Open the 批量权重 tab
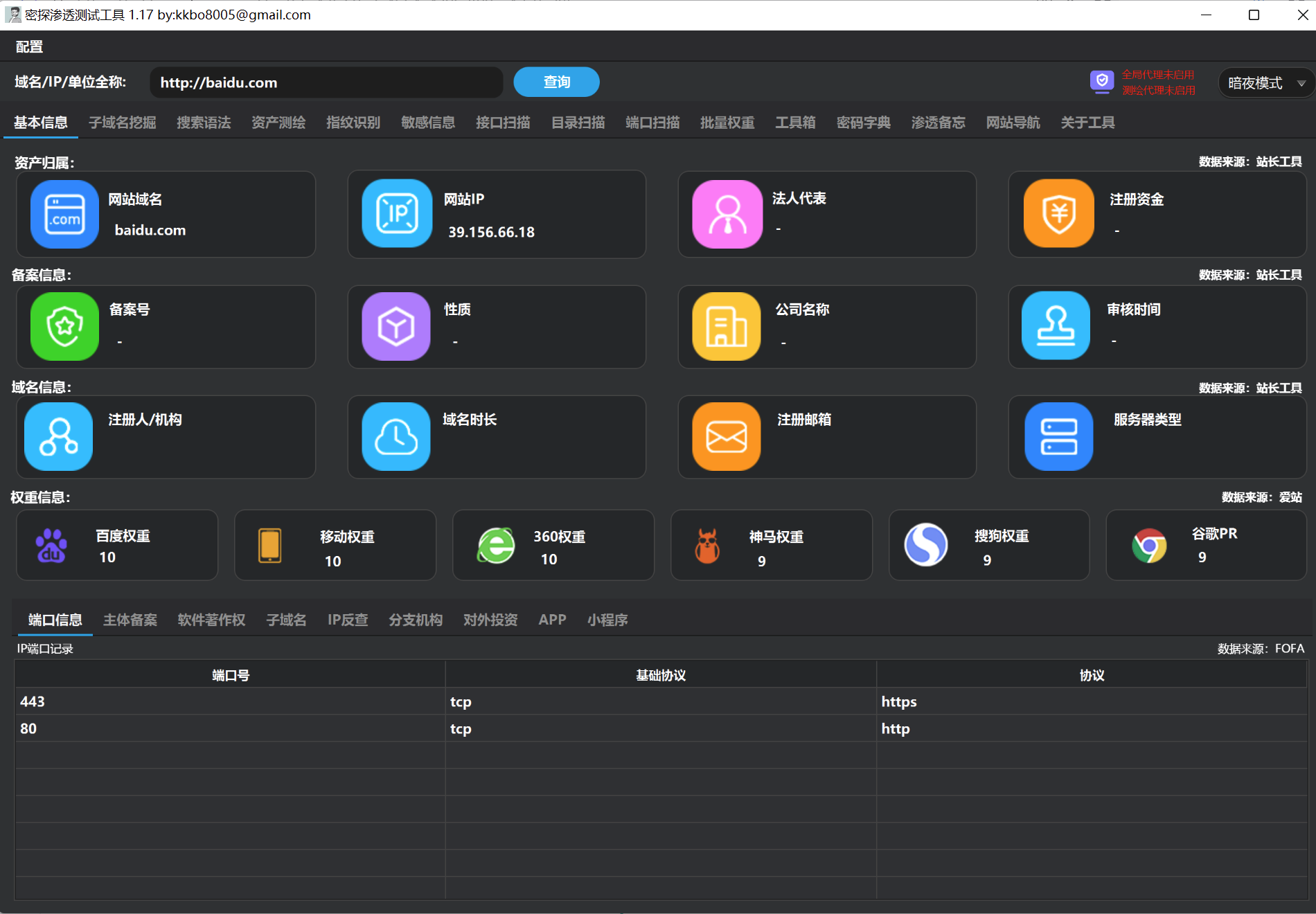Viewport: 1316px width, 914px height. 727,123
